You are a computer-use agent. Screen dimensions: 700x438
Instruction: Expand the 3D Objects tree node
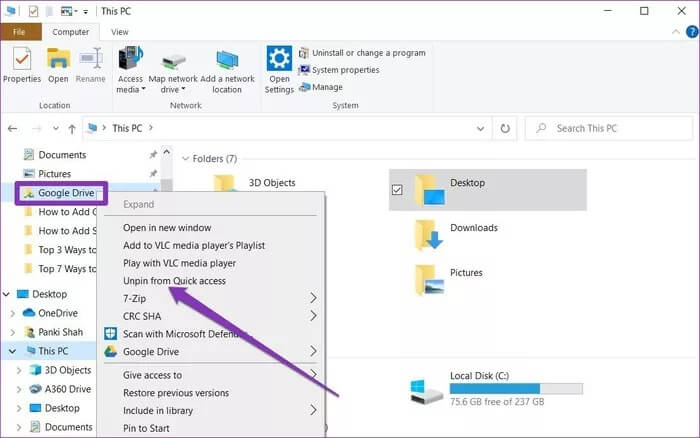click(x=19, y=370)
